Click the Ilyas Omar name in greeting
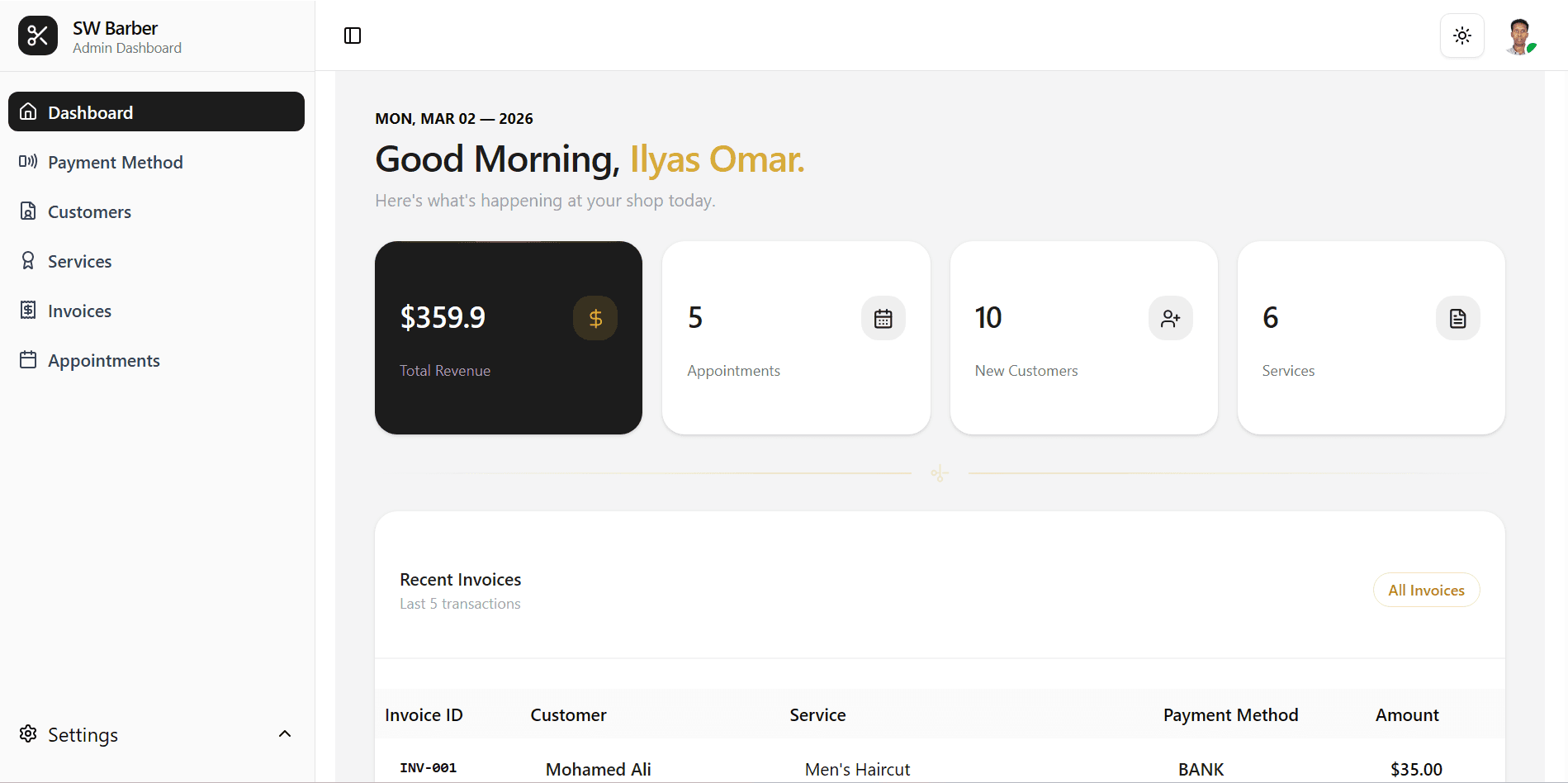Screen dimensions: 1568x783 717,159
